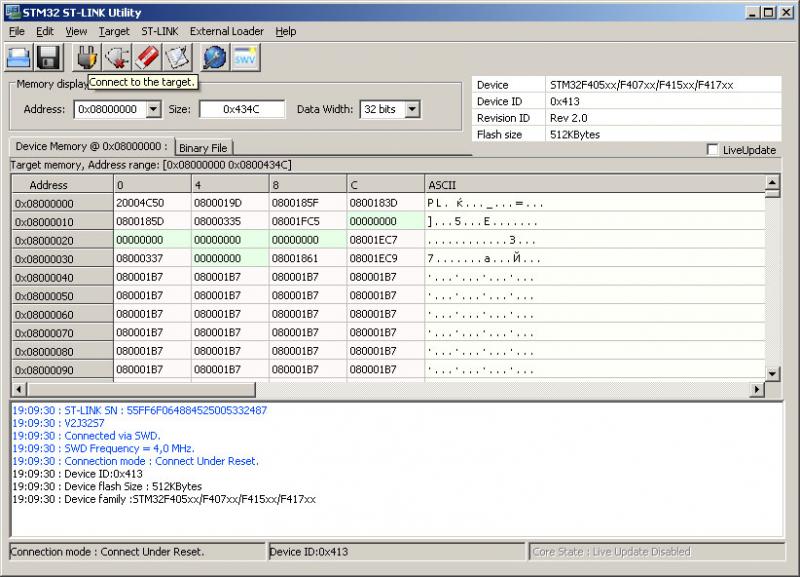Image resolution: width=800 pixels, height=577 pixels.
Task: Click the memory cell 08001EC7
Action: coord(386,240)
